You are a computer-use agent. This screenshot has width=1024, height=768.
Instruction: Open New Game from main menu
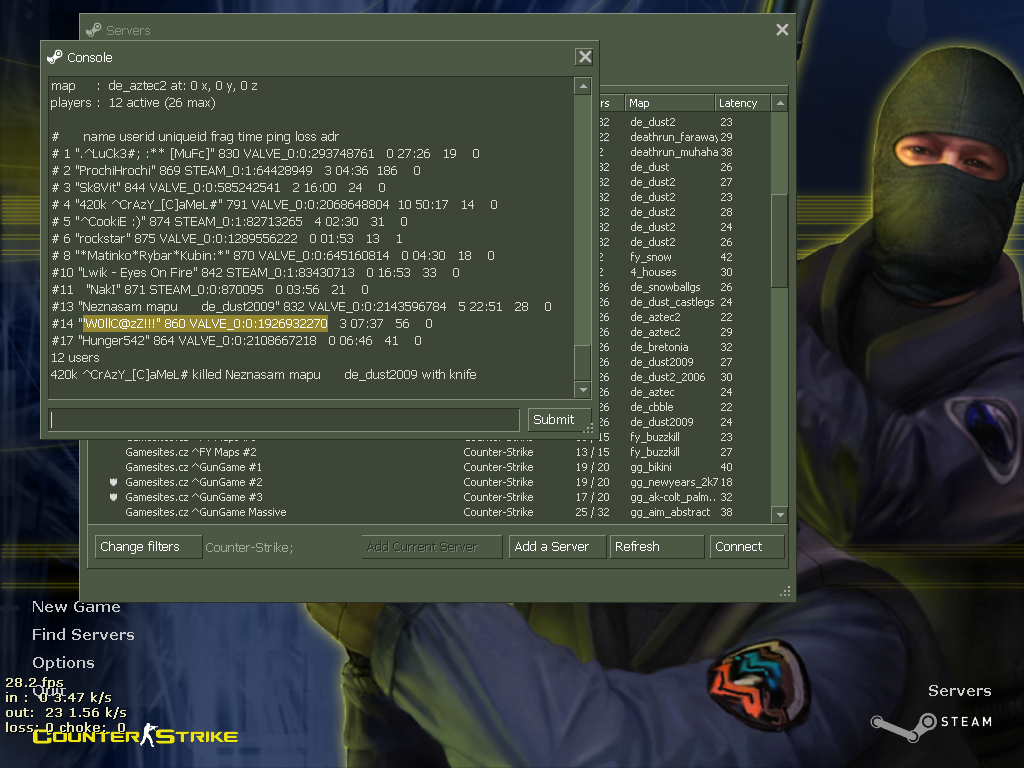(x=76, y=607)
